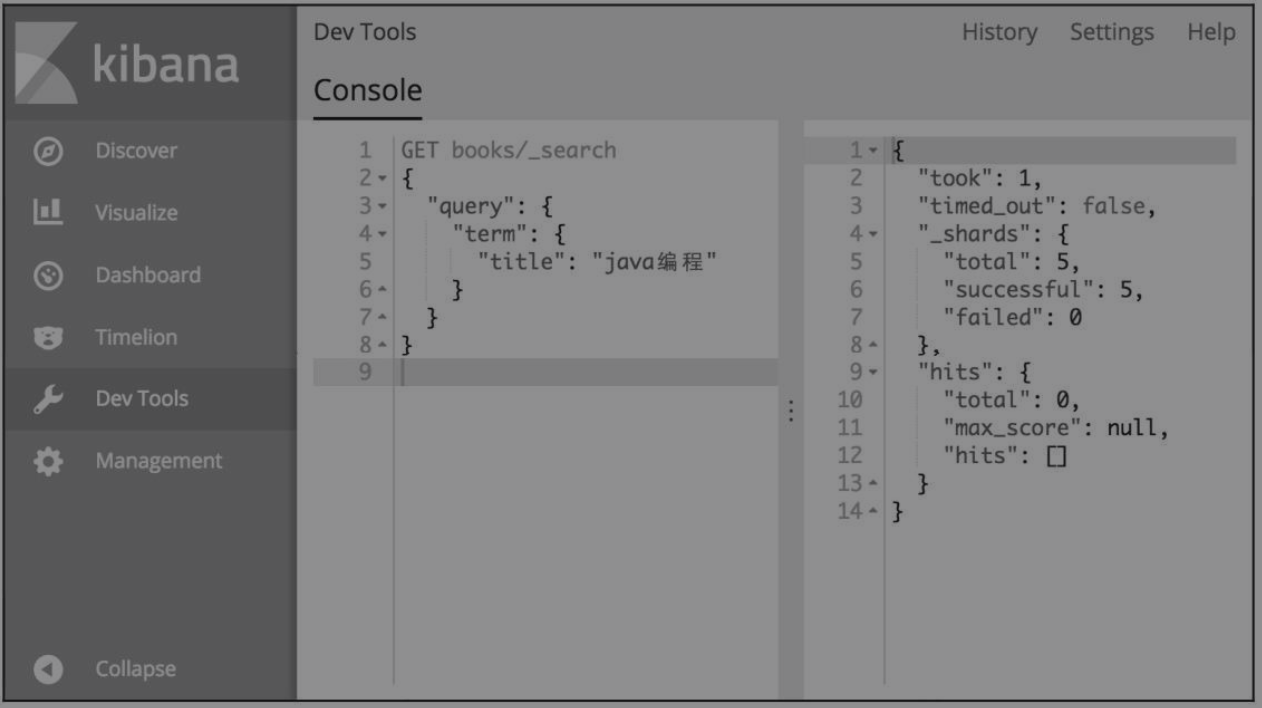Open Console Settings link
The image size is (1262, 708).
tap(1111, 32)
